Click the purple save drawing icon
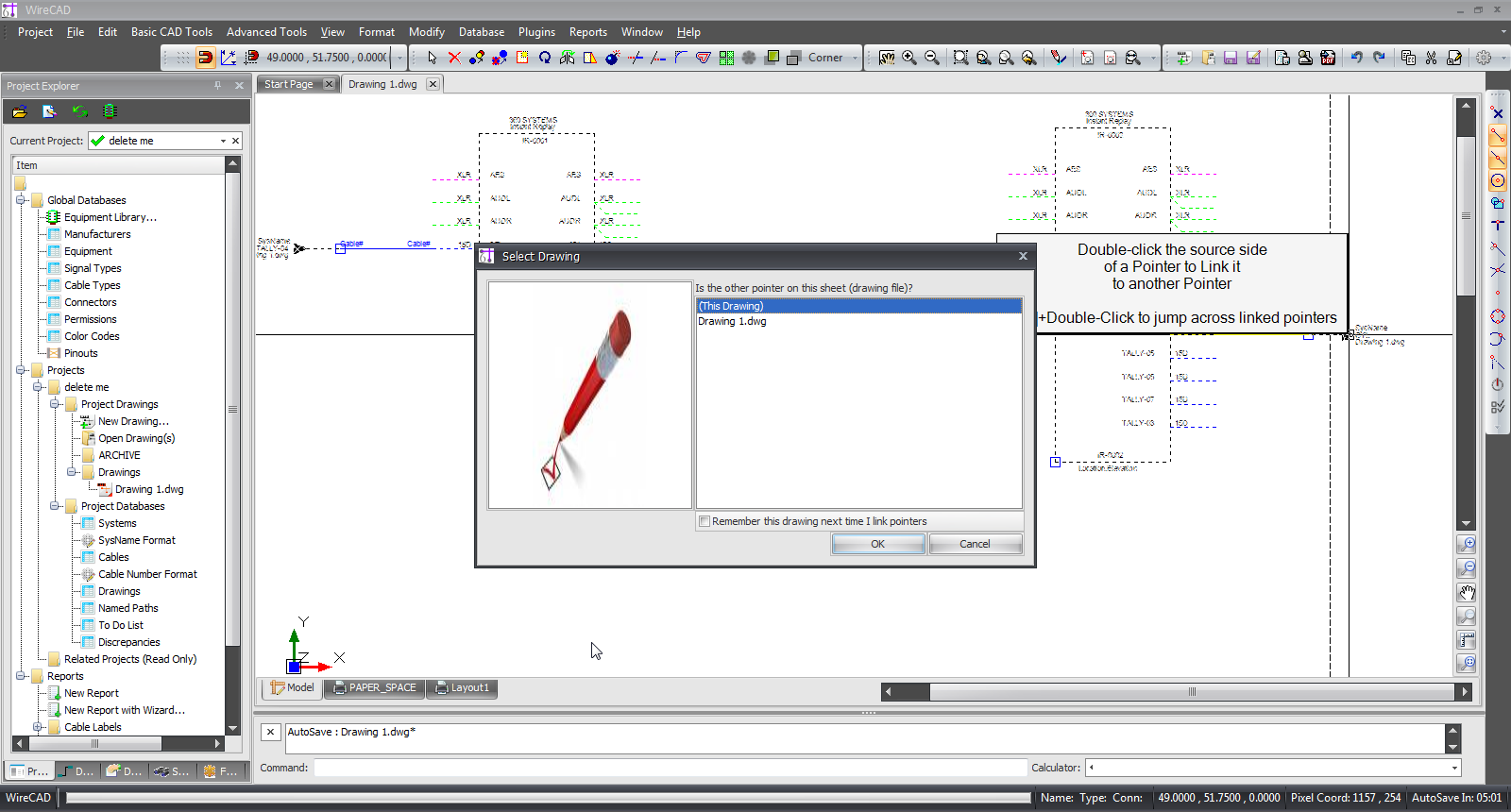This screenshot has width=1511, height=812. click(x=1231, y=58)
